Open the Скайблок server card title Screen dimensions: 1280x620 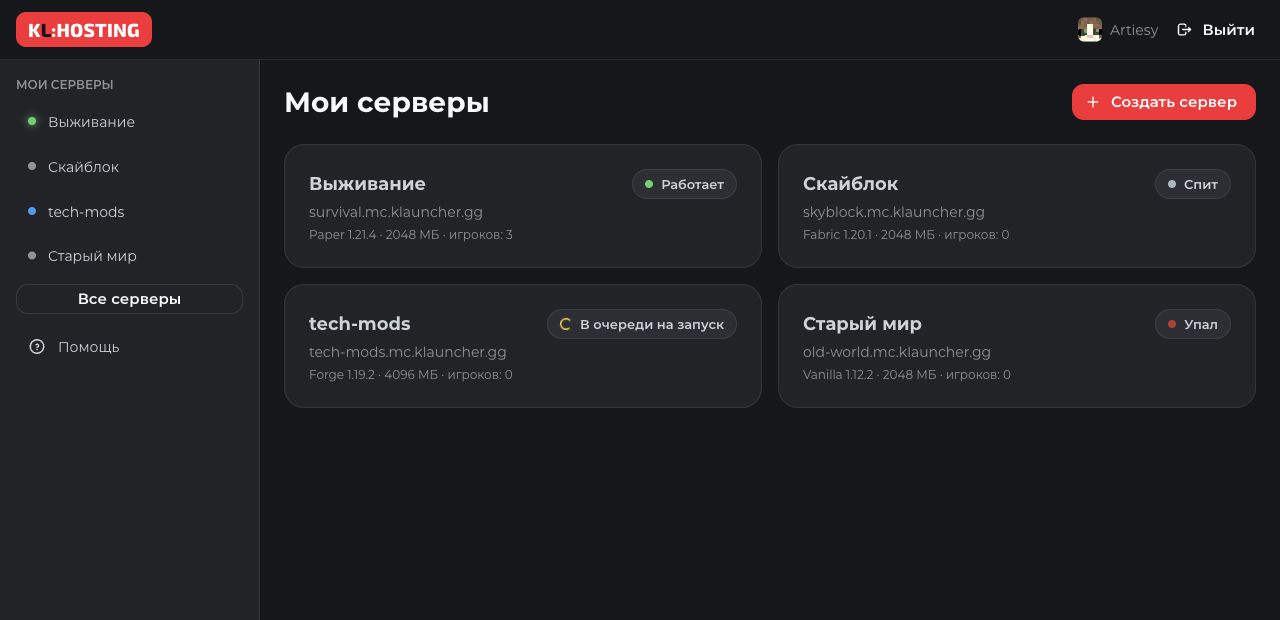(850, 184)
